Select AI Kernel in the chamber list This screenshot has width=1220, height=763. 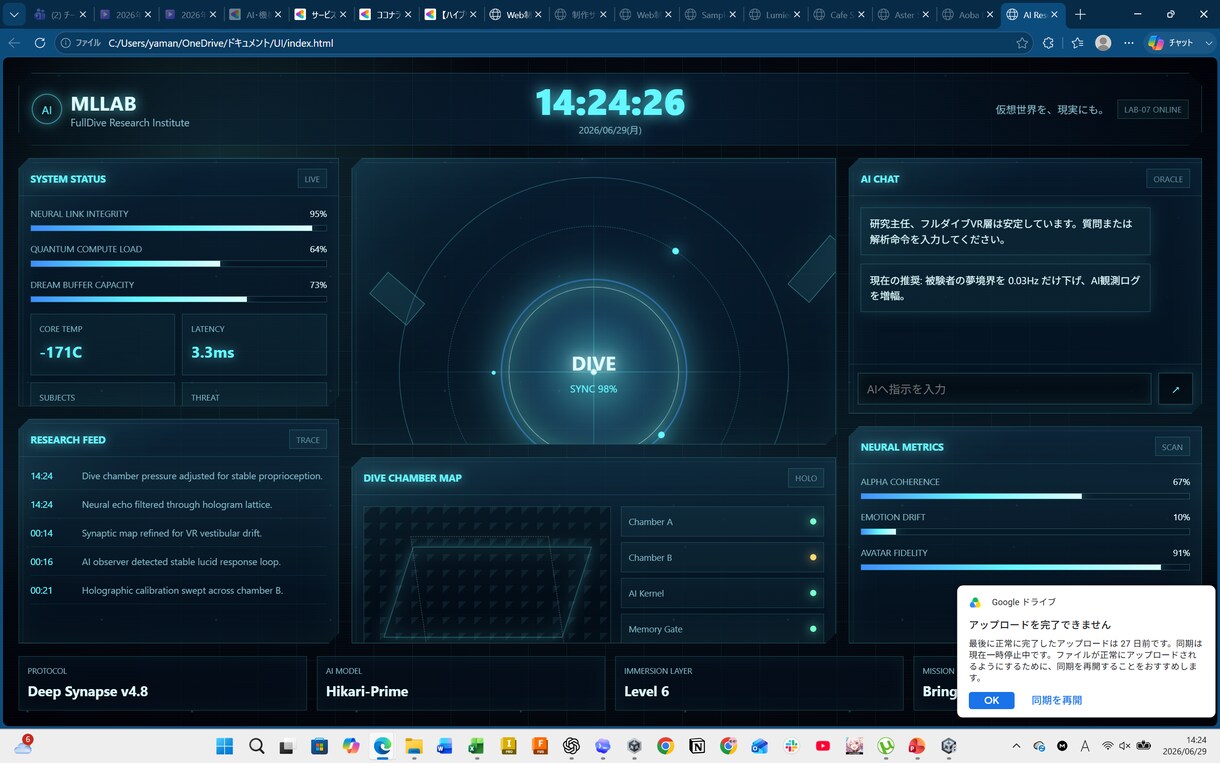coord(722,593)
